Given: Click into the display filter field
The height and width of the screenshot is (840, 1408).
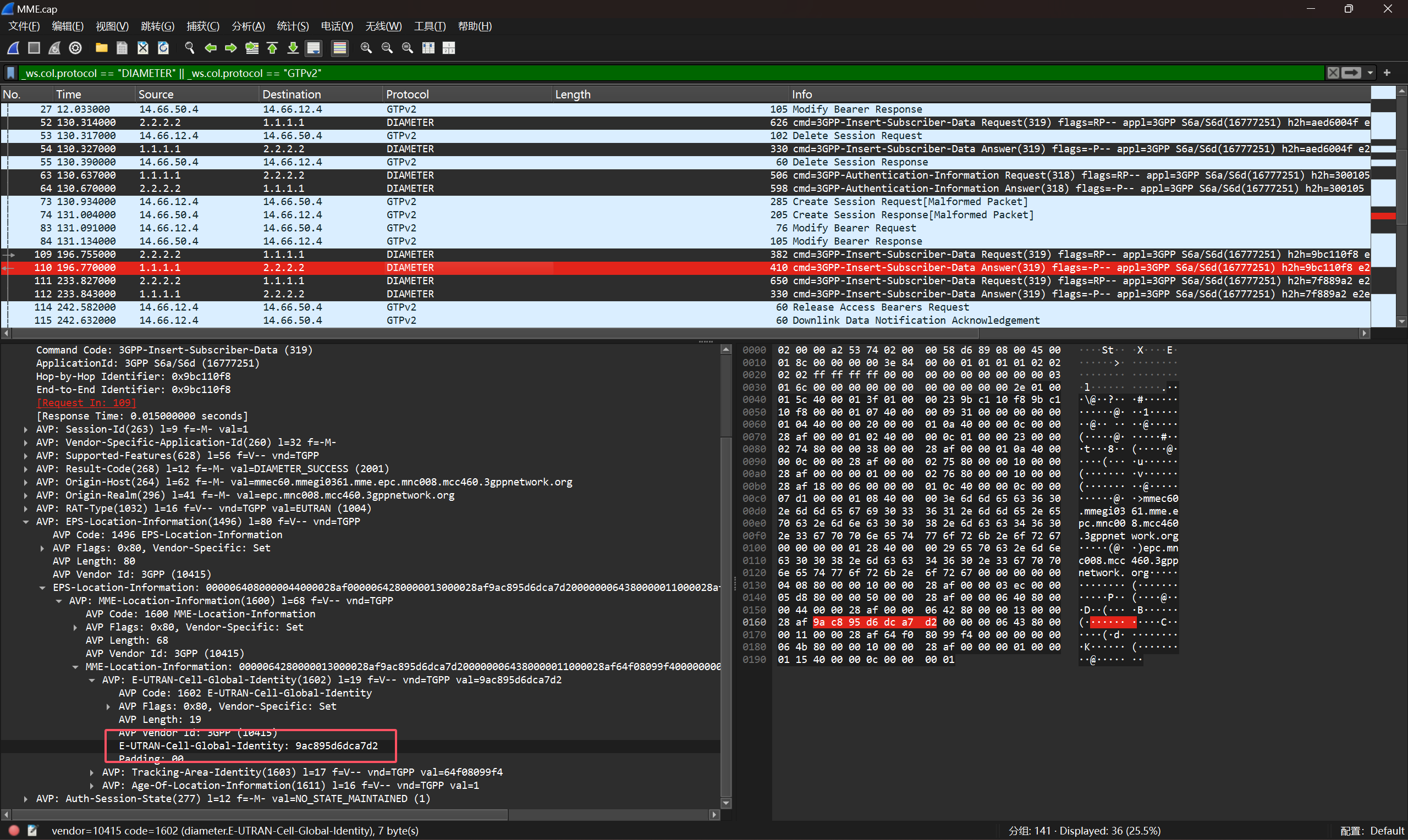Looking at the screenshot, I should coord(671,73).
